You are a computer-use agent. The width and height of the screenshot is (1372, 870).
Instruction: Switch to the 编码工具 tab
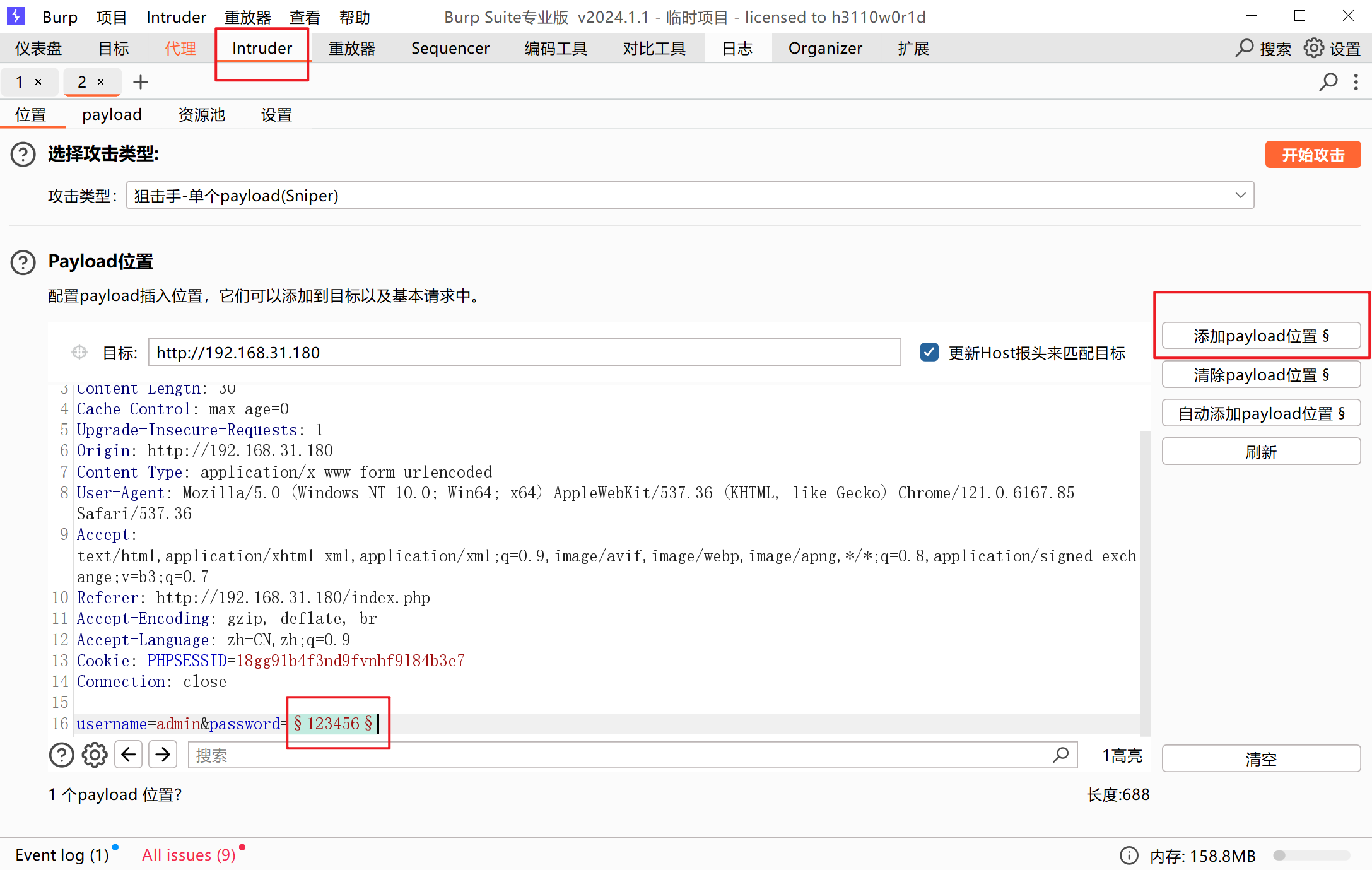point(556,49)
